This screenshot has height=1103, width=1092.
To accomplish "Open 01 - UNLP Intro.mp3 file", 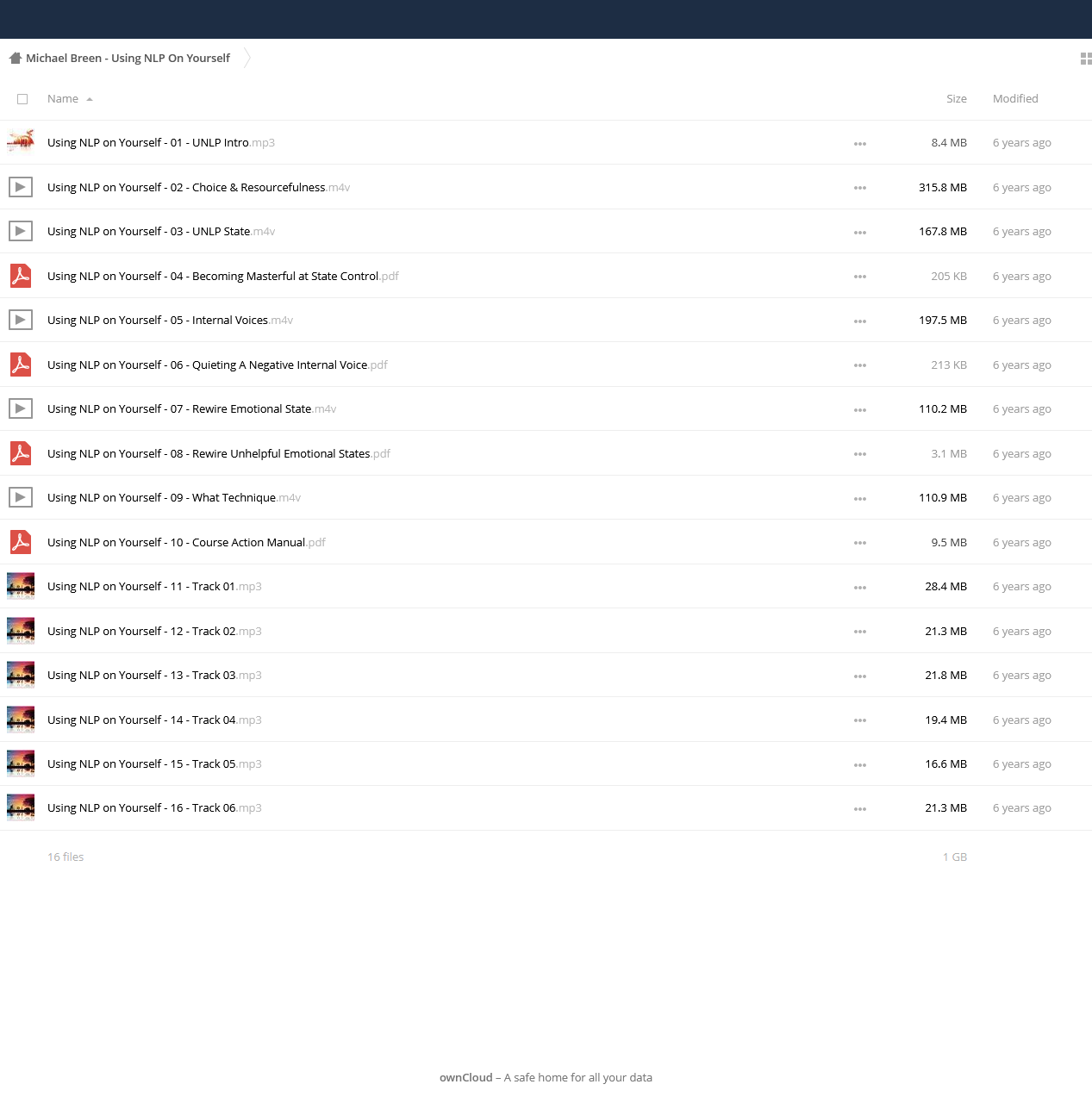I will [161, 143].
